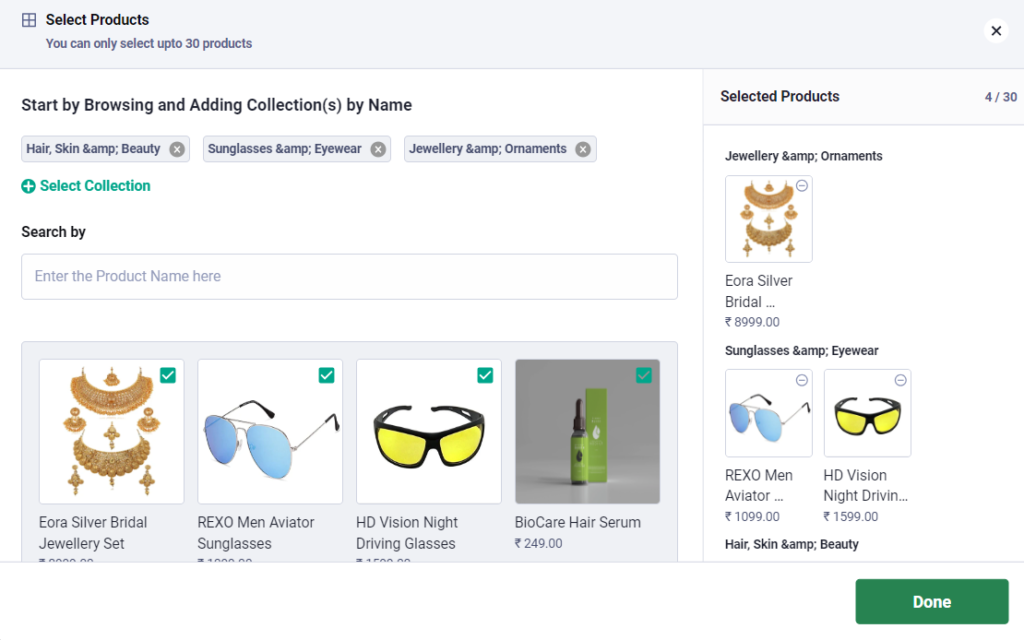Open the Select Collection link
Image resolution: width=1024 pixels, height=640 pixels.
(95, 186)
